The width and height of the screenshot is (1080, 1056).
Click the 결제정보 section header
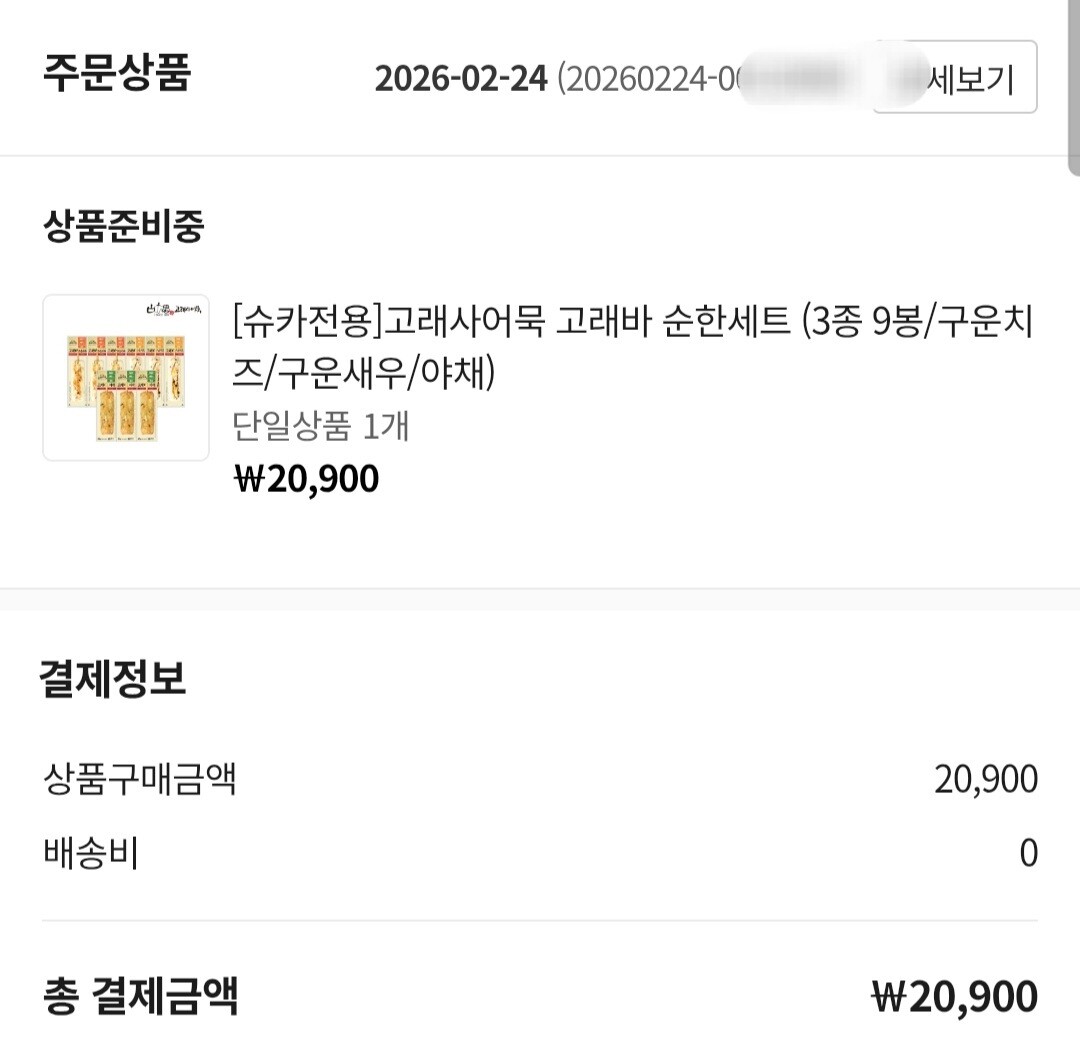pyautogui.click(x=112, y=680)
